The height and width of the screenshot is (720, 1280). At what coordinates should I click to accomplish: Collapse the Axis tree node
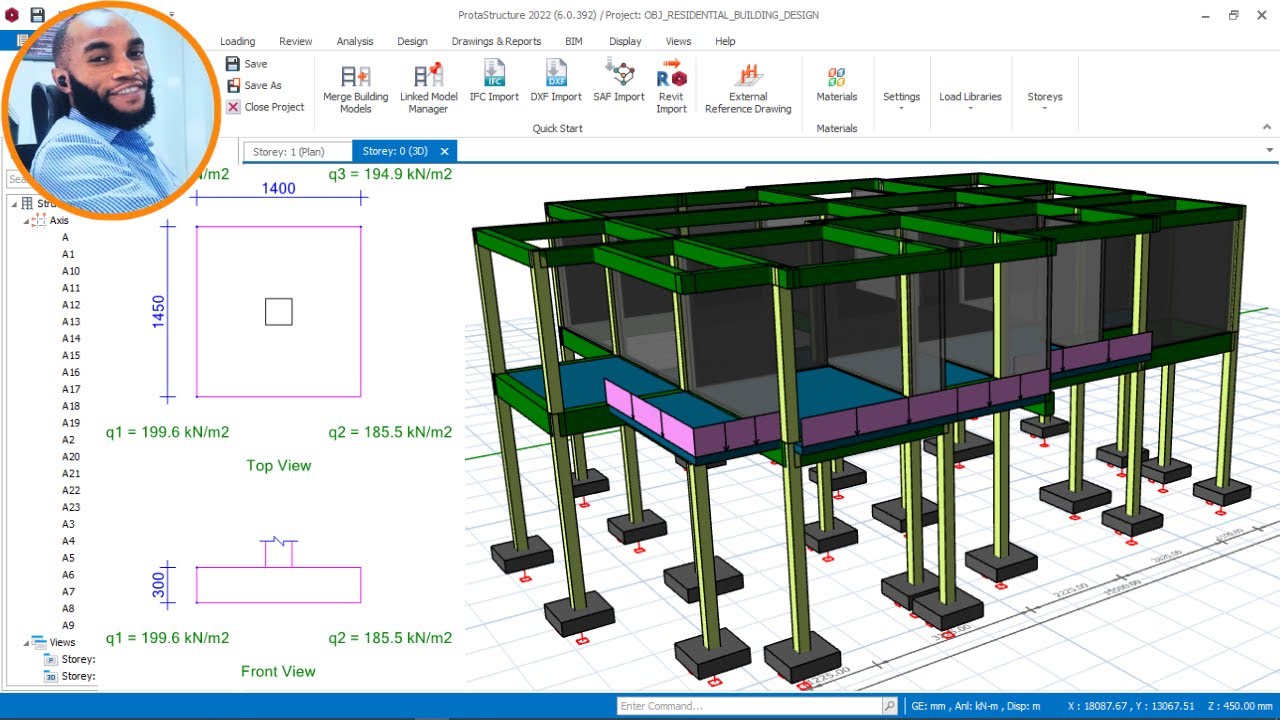pyautogui.click(x=26, y=220)
